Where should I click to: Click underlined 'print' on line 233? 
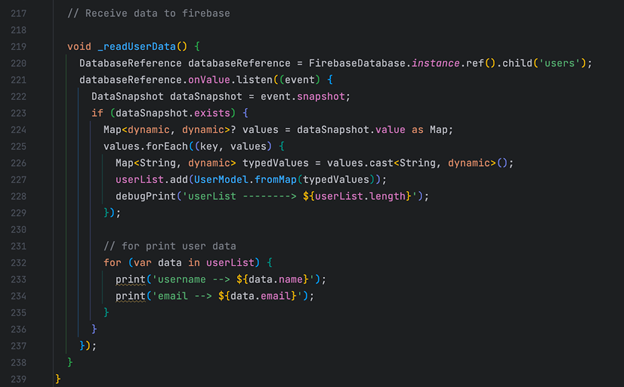click(x=131, y=280)
